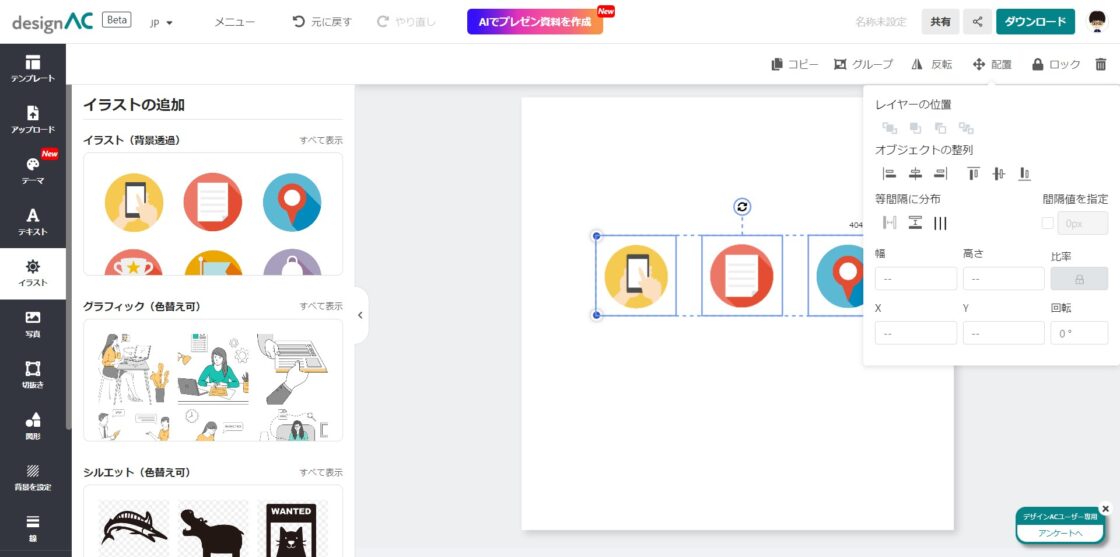Click AIでプレゼン資料を作成 button

[x=534, y=22]
